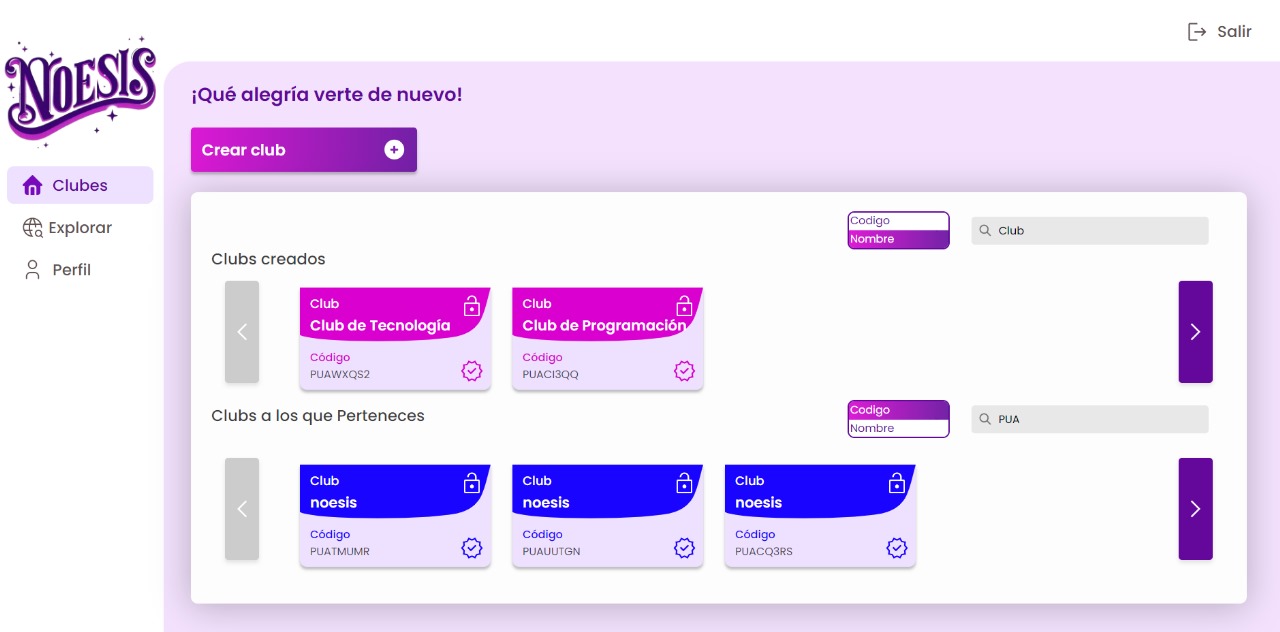This screenshot has width=1280, height=632.
Task: Click verified badge on PUAWXQS2 card
Action: pyautogui.click(x=472, y=371)
